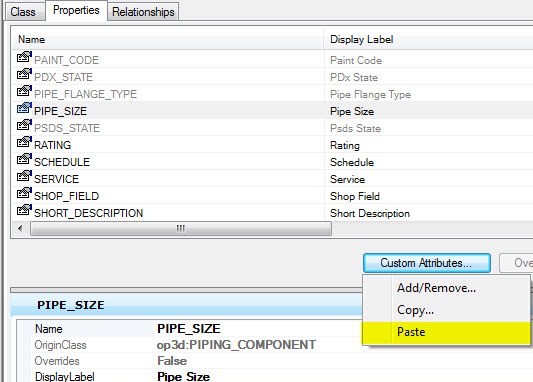Click the RATING property icon
Screen dimensions: 533x382
click(x=24, y=142)
